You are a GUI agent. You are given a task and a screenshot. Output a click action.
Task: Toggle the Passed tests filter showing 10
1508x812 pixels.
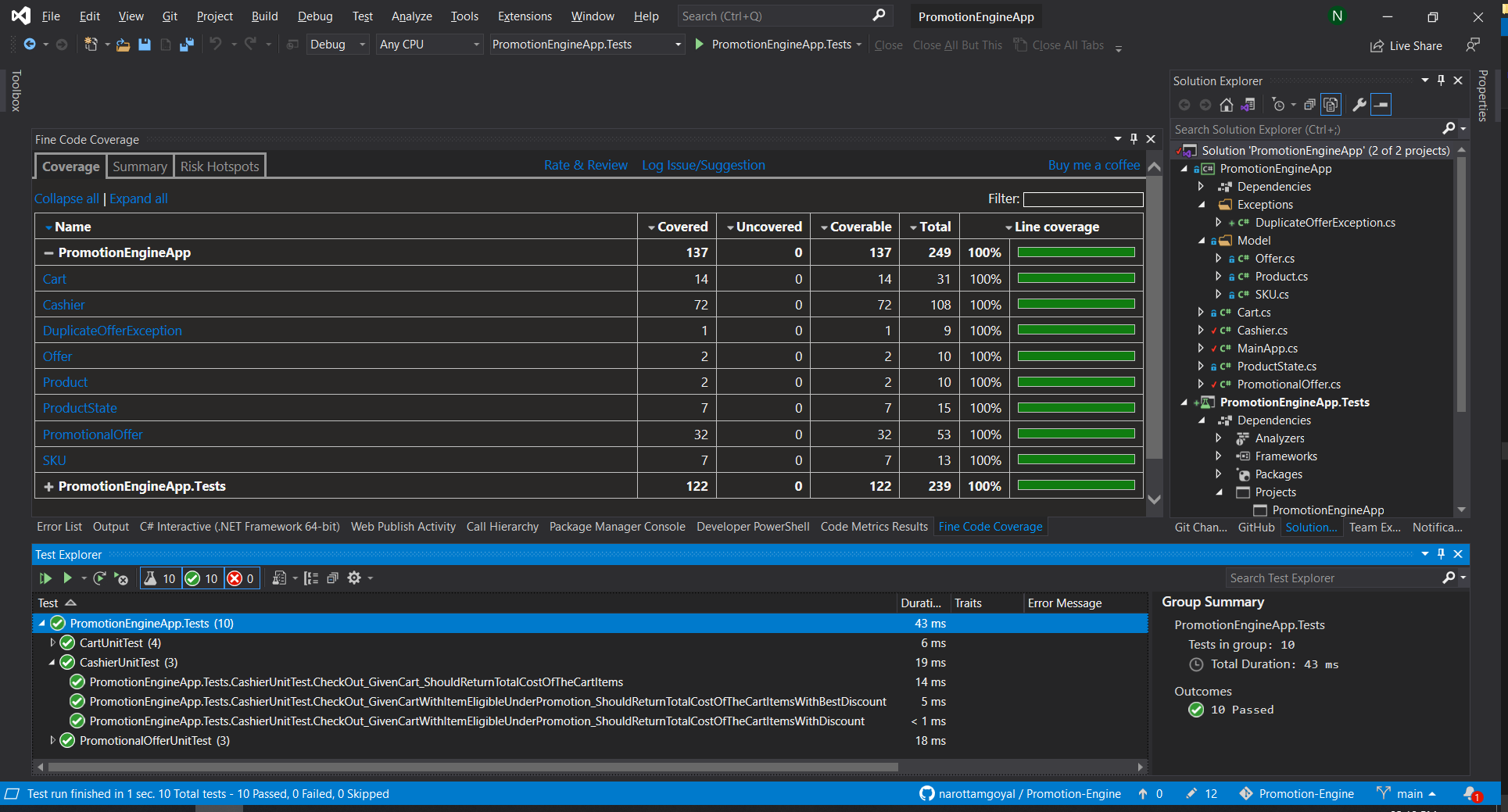(202, 578)
